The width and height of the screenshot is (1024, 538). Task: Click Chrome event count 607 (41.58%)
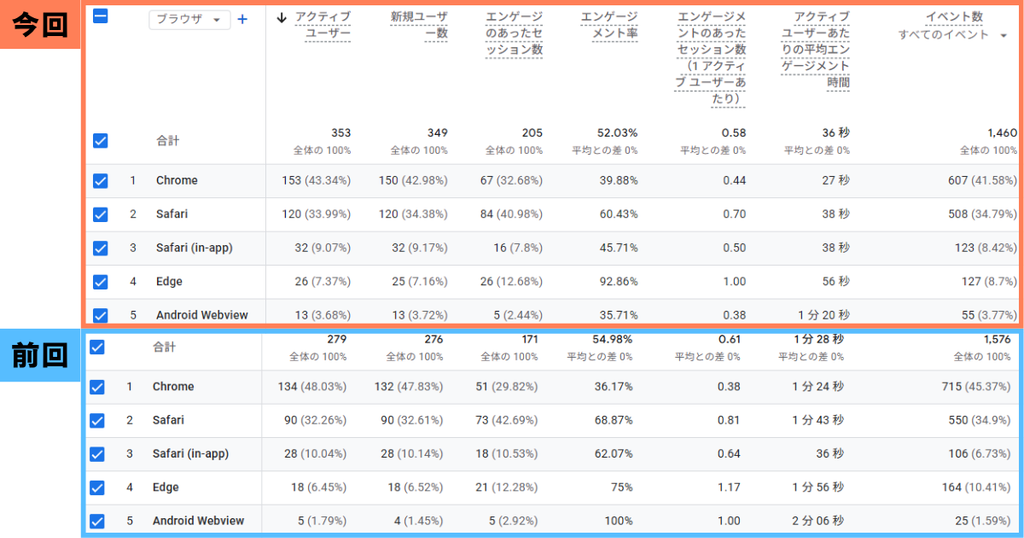pyautogui.click(x=983, y=181)
